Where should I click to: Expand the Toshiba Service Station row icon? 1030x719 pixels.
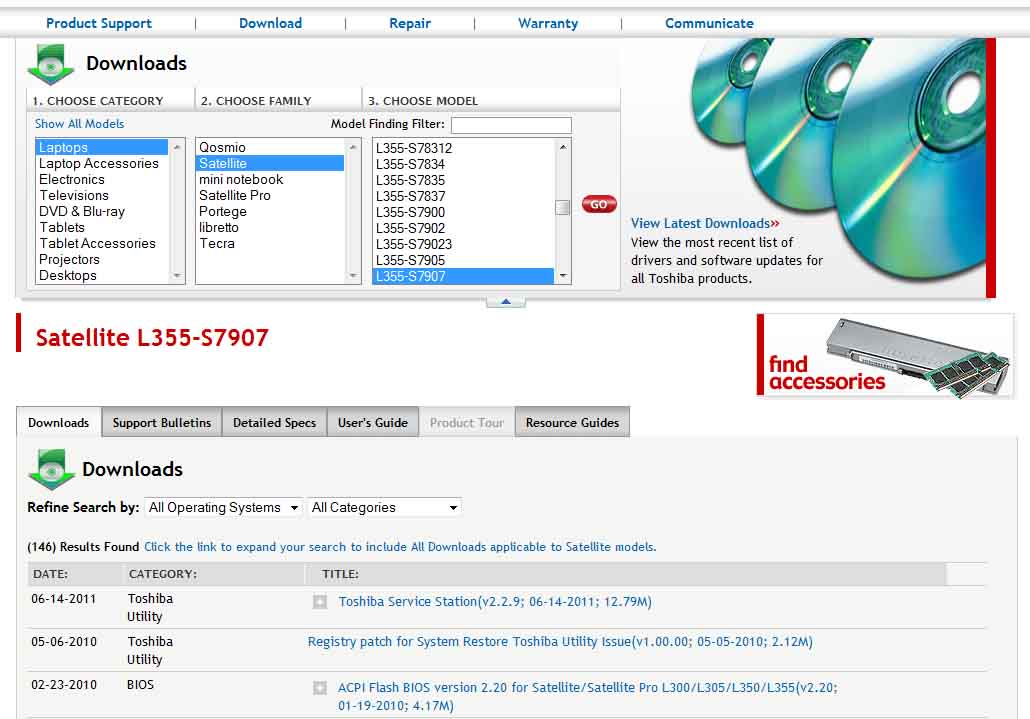pos(320,601)
